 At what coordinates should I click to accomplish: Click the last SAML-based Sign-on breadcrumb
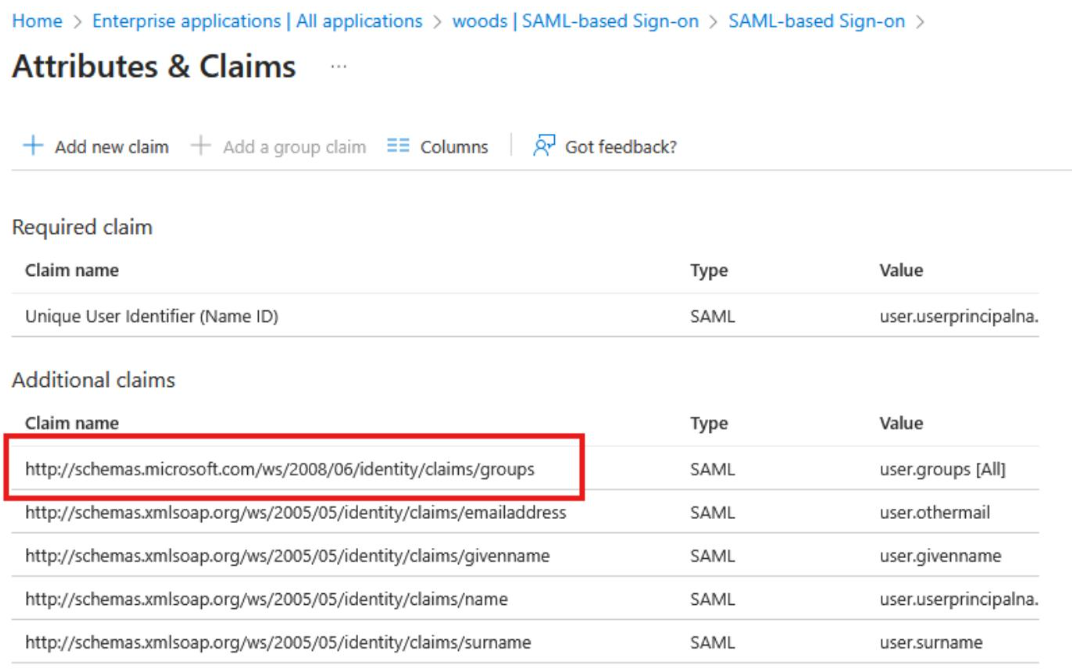coord(816,21)
